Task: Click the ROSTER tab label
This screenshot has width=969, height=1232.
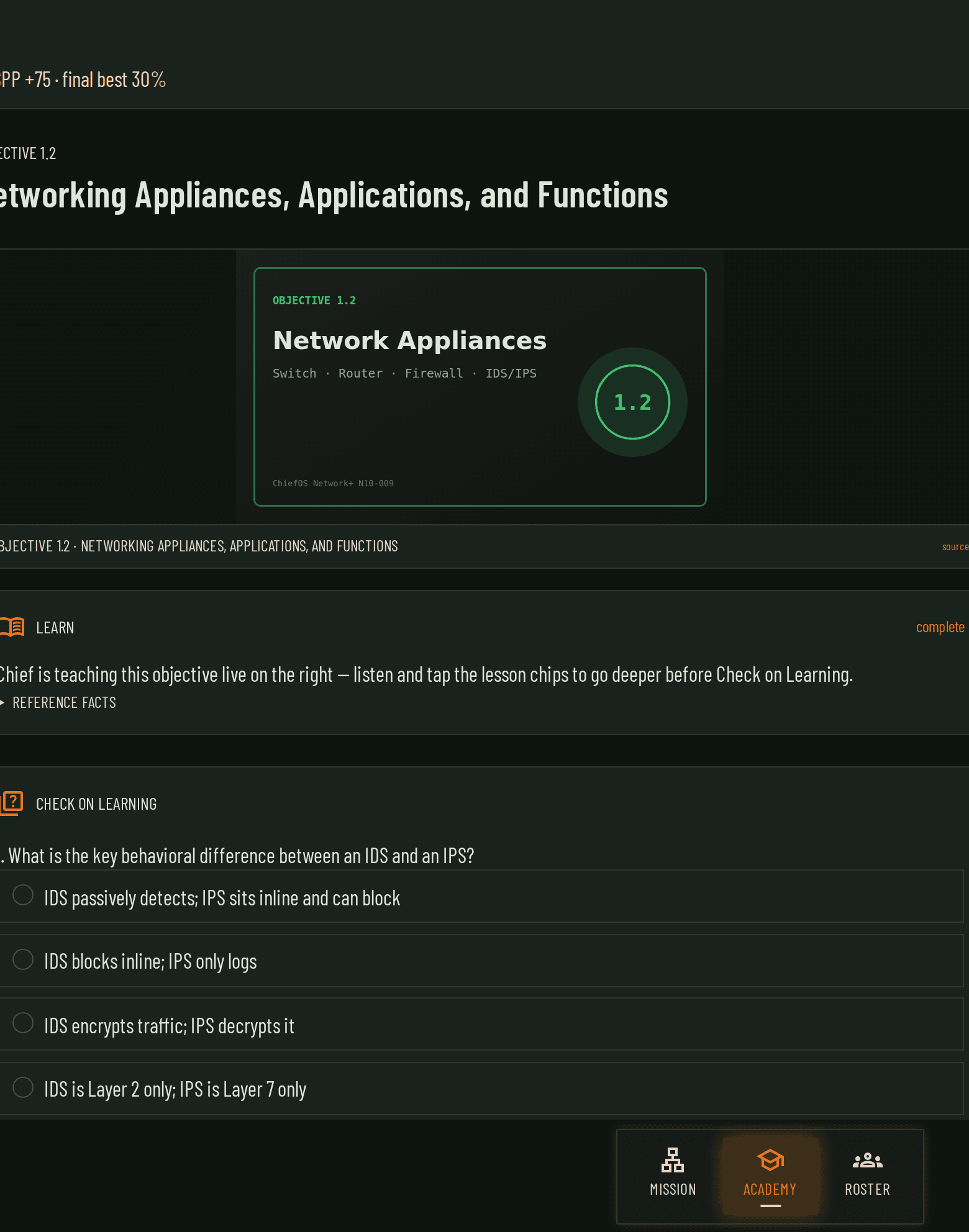Action: point(868,1189)
